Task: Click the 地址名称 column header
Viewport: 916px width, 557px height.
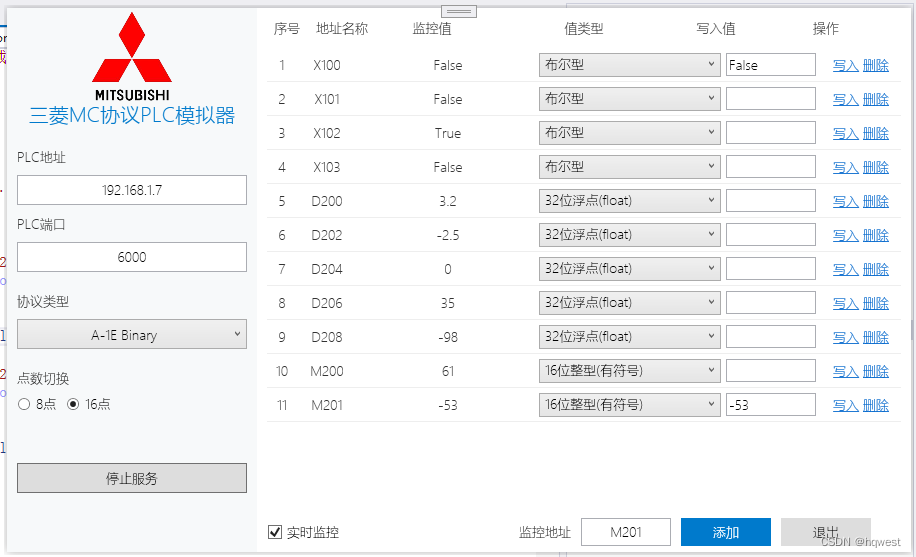Action: (342, 28)
